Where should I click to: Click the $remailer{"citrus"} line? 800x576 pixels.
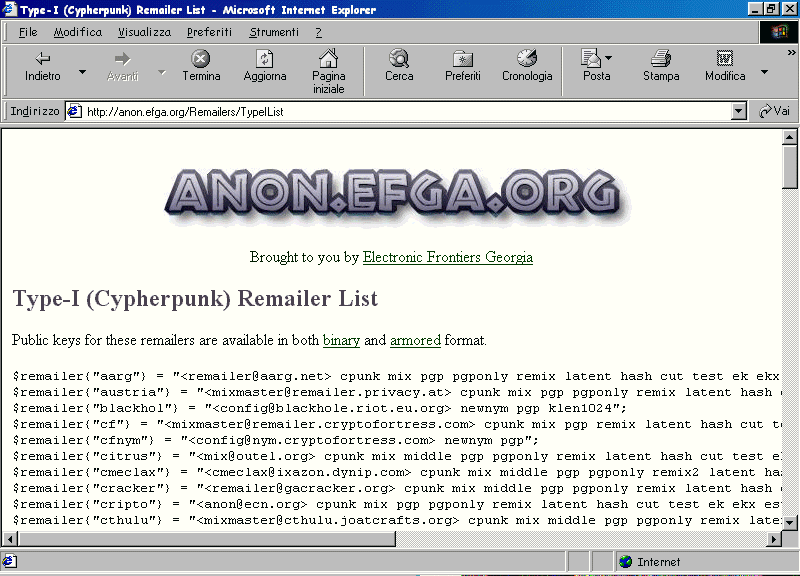coord(396,456)
